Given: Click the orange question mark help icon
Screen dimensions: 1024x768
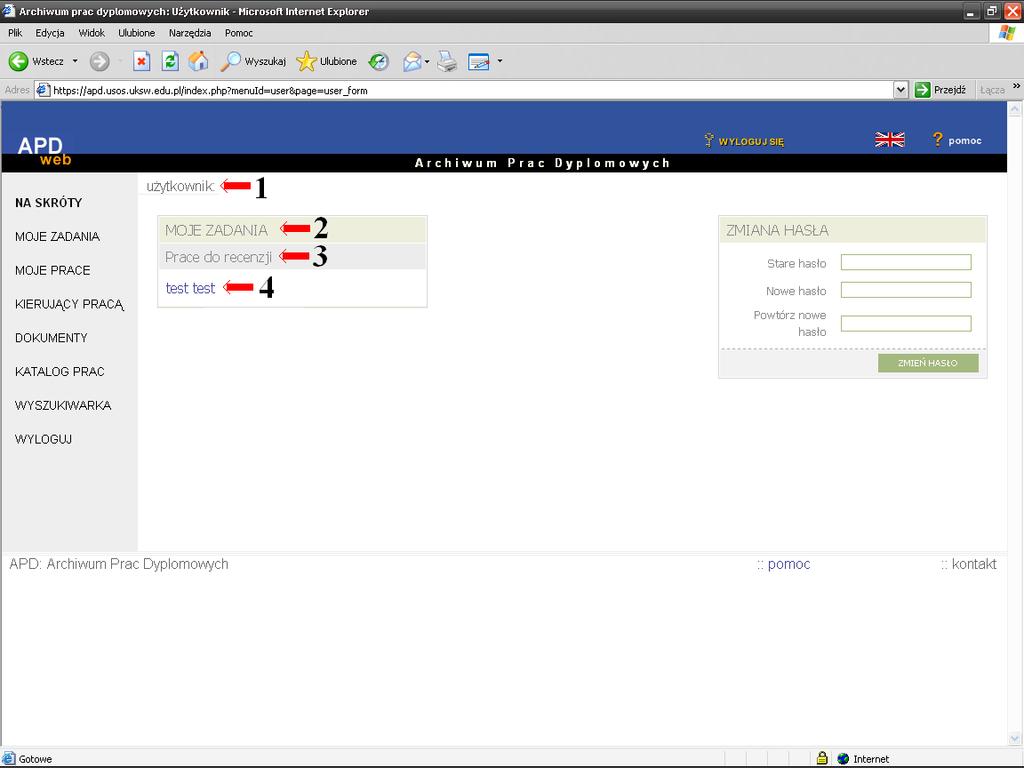Looking at the screenshot, I should 938,139.
